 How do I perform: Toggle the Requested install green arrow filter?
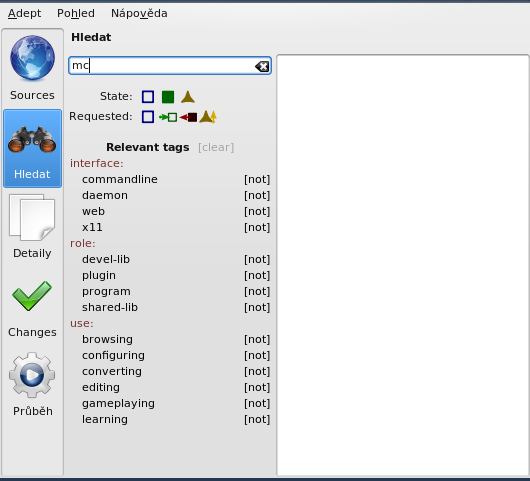pos(168,117)
